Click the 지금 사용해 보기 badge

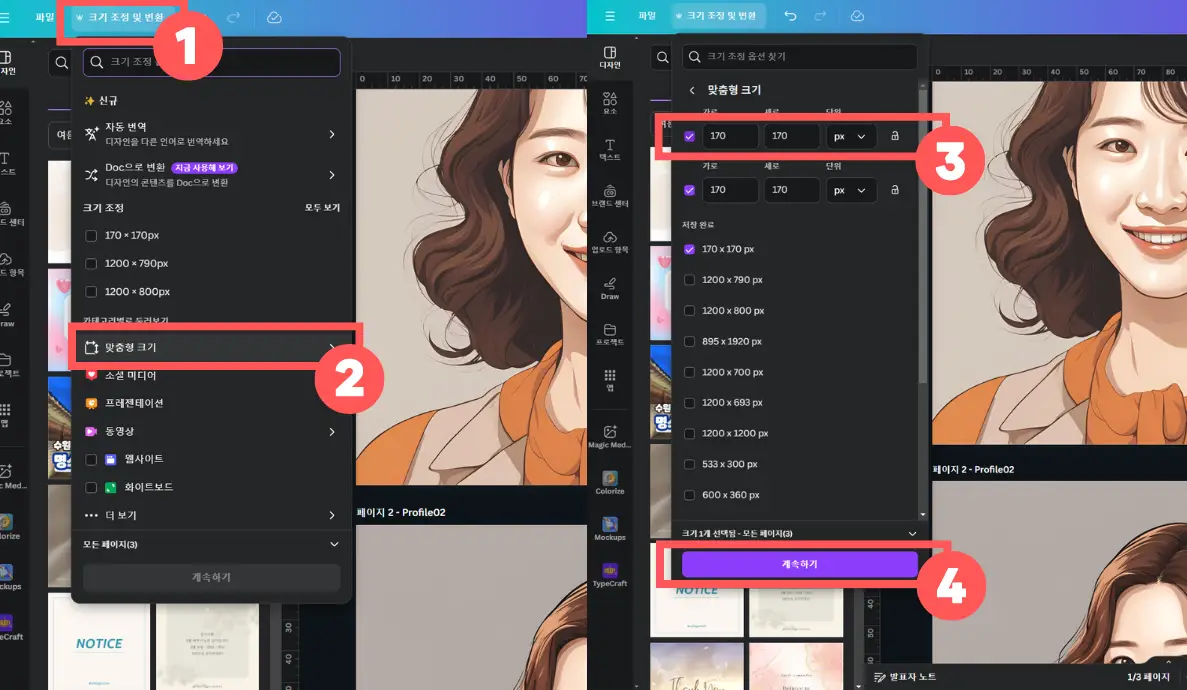[x=204, y=167]
